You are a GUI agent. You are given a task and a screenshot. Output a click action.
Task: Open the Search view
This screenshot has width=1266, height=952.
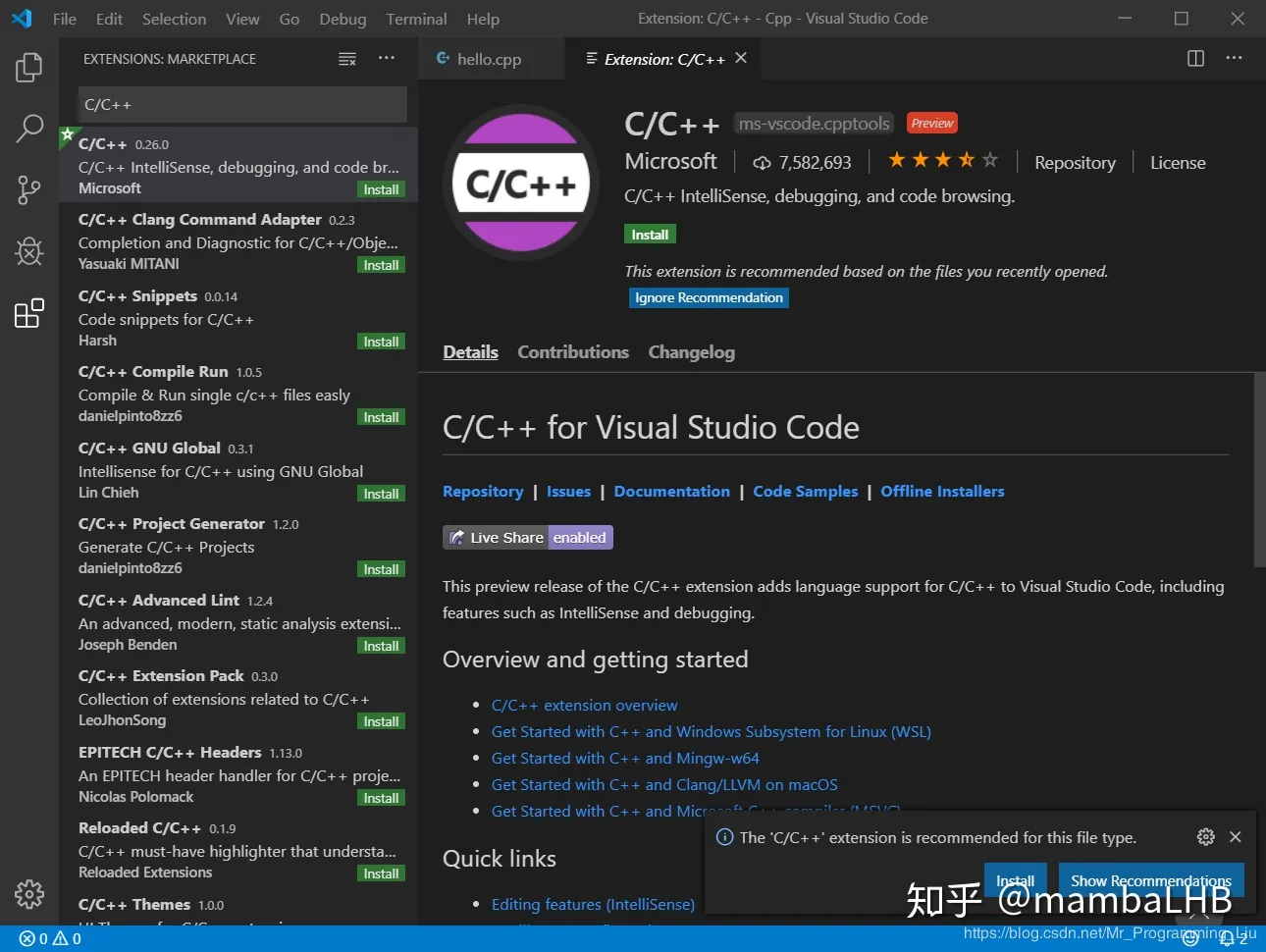point(28,129)
